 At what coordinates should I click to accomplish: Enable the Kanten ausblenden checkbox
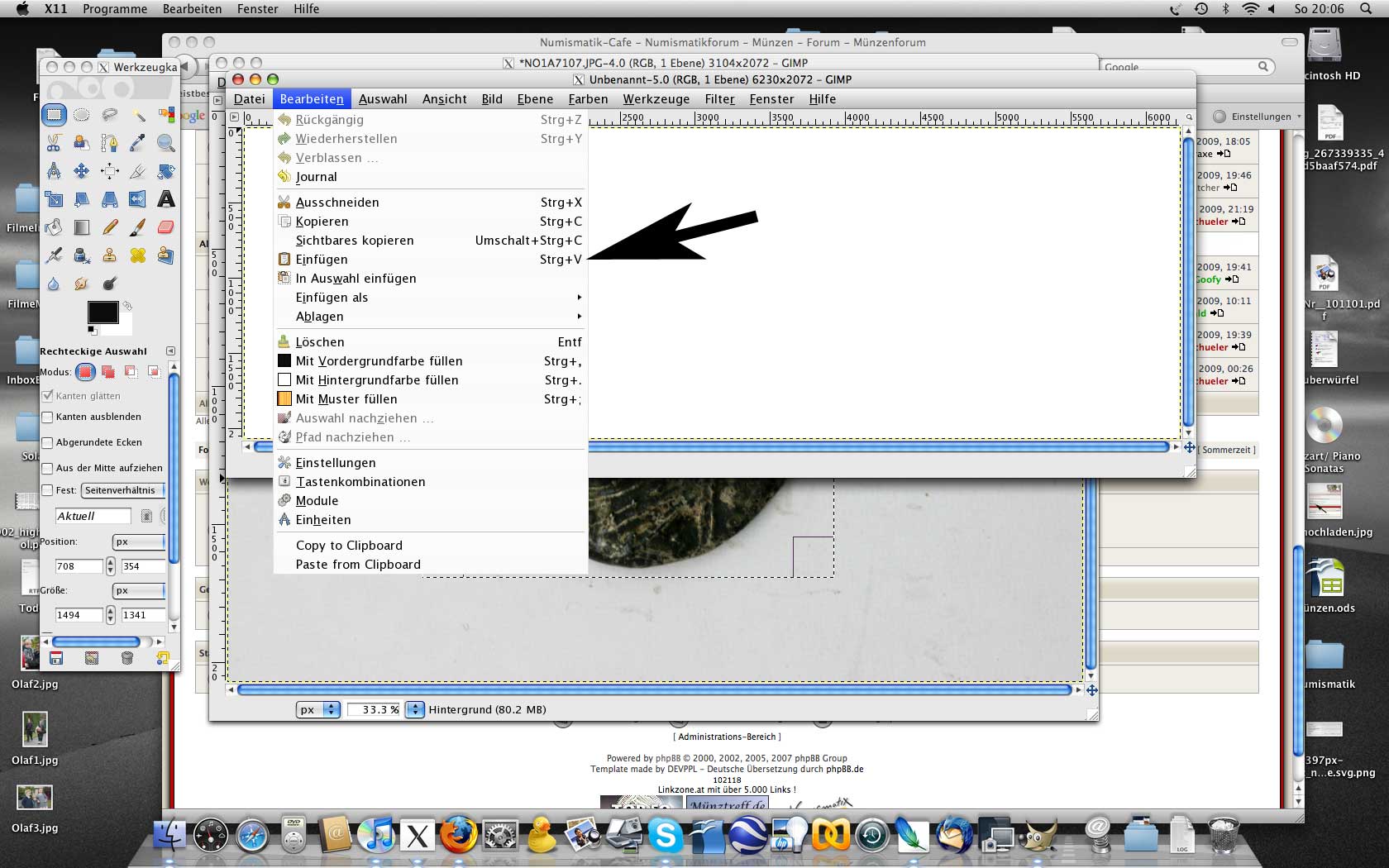[x=48, y=417]
